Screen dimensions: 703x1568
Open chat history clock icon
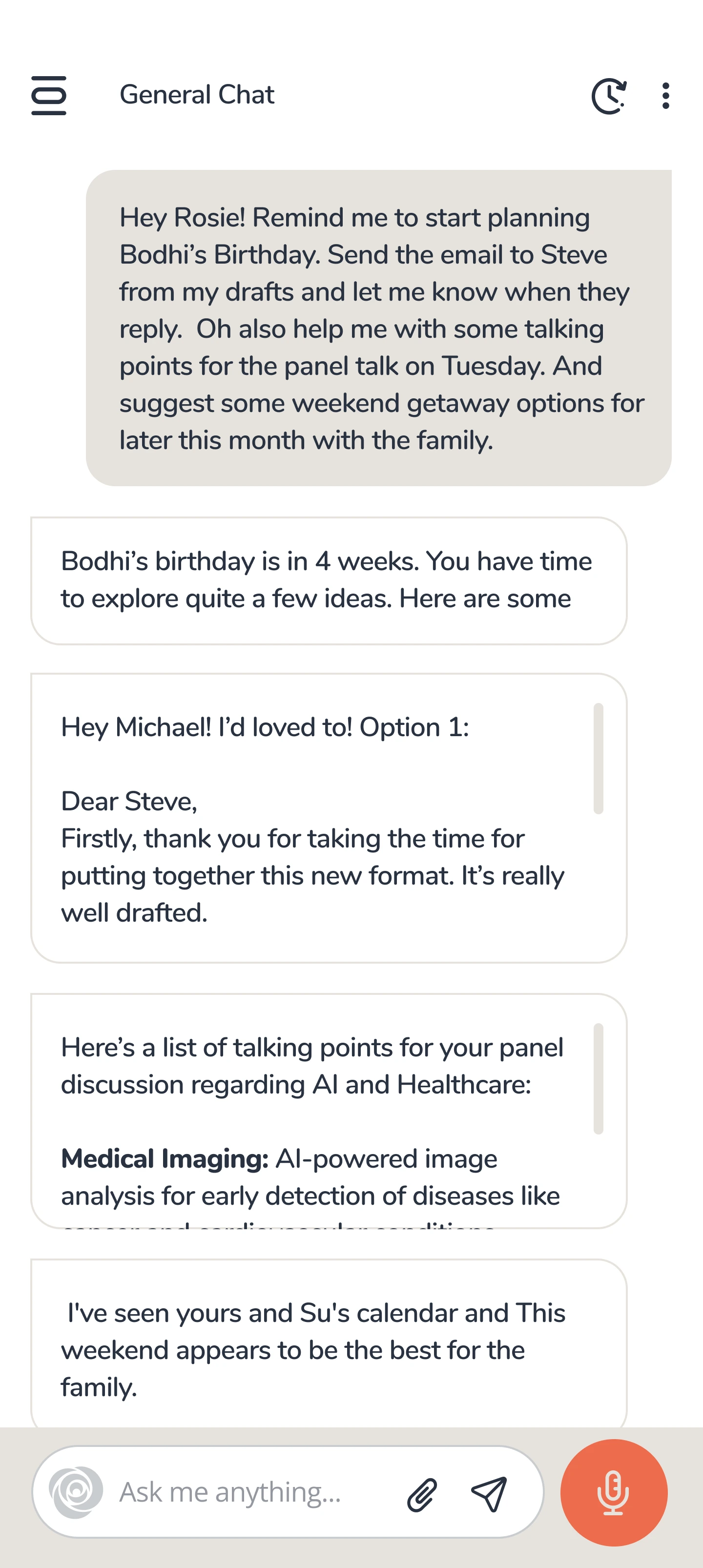[x=609, y=96]
